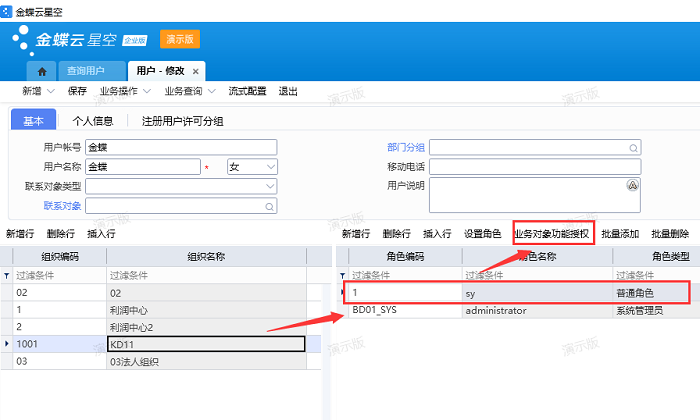This screenshot has width=700, height=420.
Task: Switch to the 个人信息 tab
Action: (93, 121)
